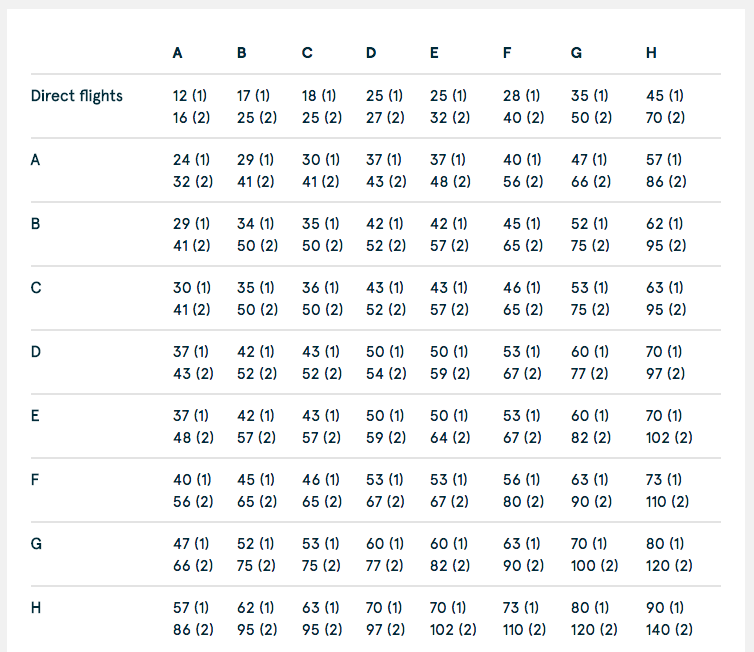Click the 110 (2) value in row F
Screen dimensions: 754x652
point(667,502)
